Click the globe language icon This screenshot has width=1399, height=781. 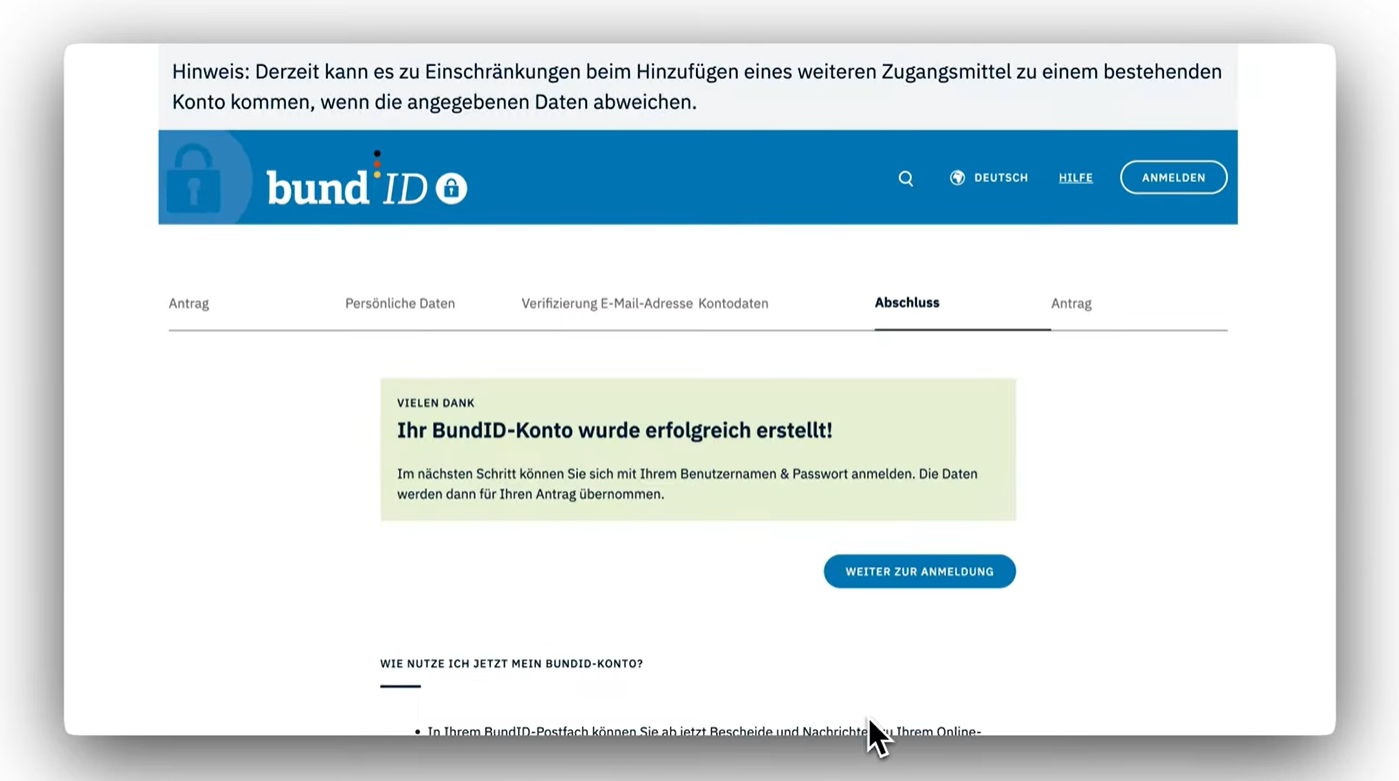[x=957, y=177]
